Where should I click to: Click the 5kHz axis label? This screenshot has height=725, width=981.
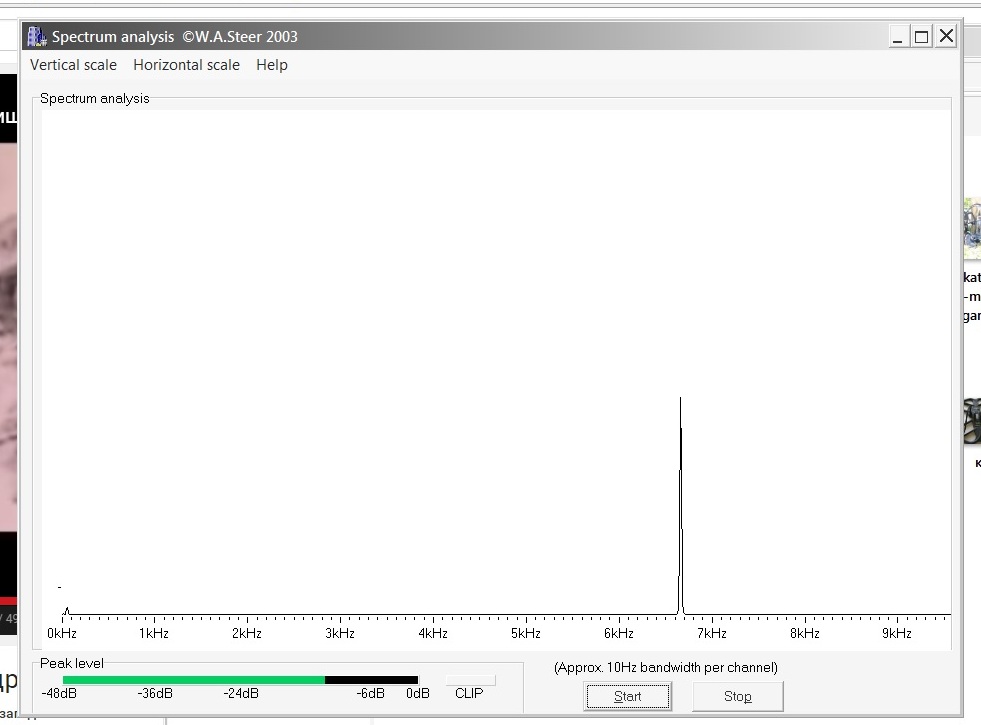tap(526, 633)
